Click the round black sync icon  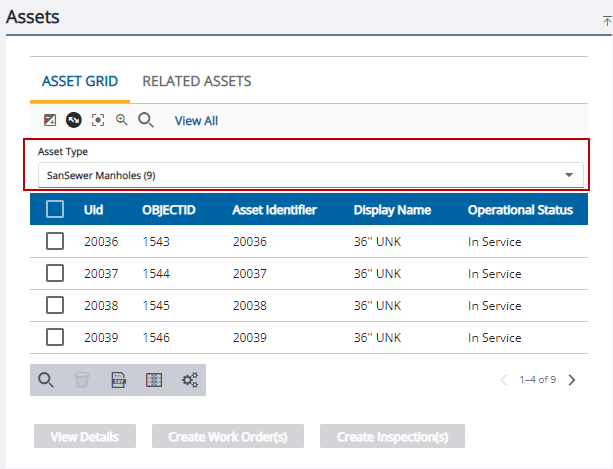(x=73, y=120)
